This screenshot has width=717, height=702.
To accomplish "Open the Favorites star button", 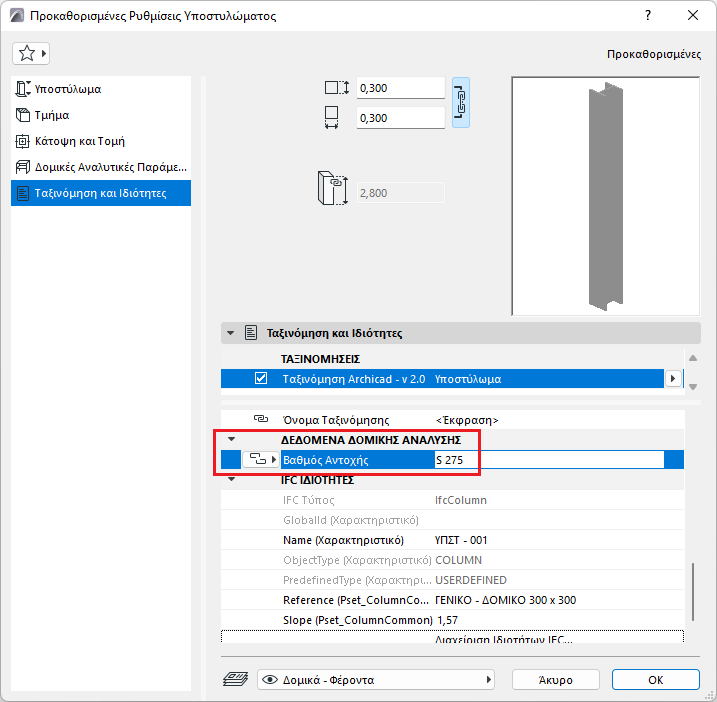I will [31, 54].
